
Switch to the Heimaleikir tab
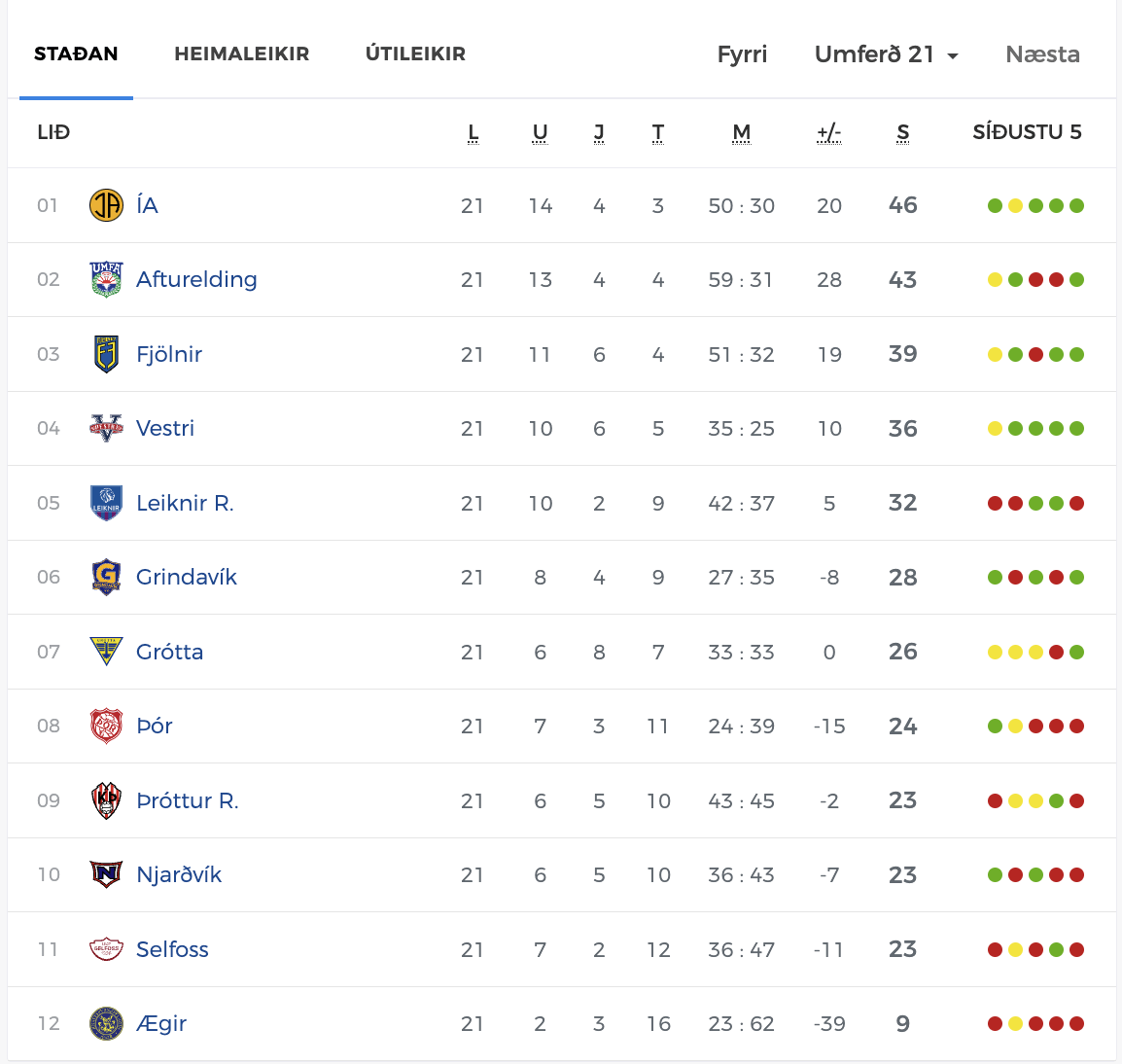(x=242, y=53)
